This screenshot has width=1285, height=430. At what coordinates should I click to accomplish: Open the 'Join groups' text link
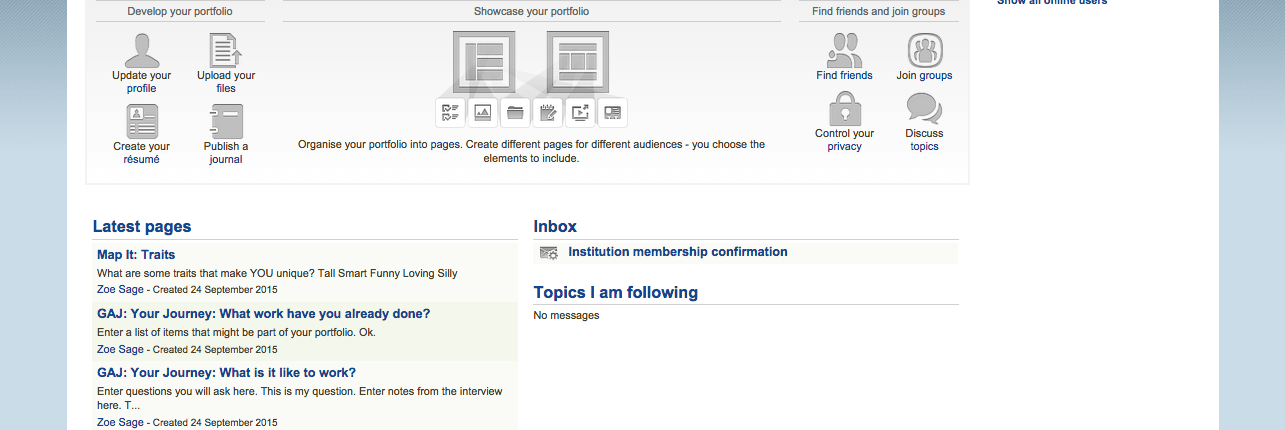point(925,76)
